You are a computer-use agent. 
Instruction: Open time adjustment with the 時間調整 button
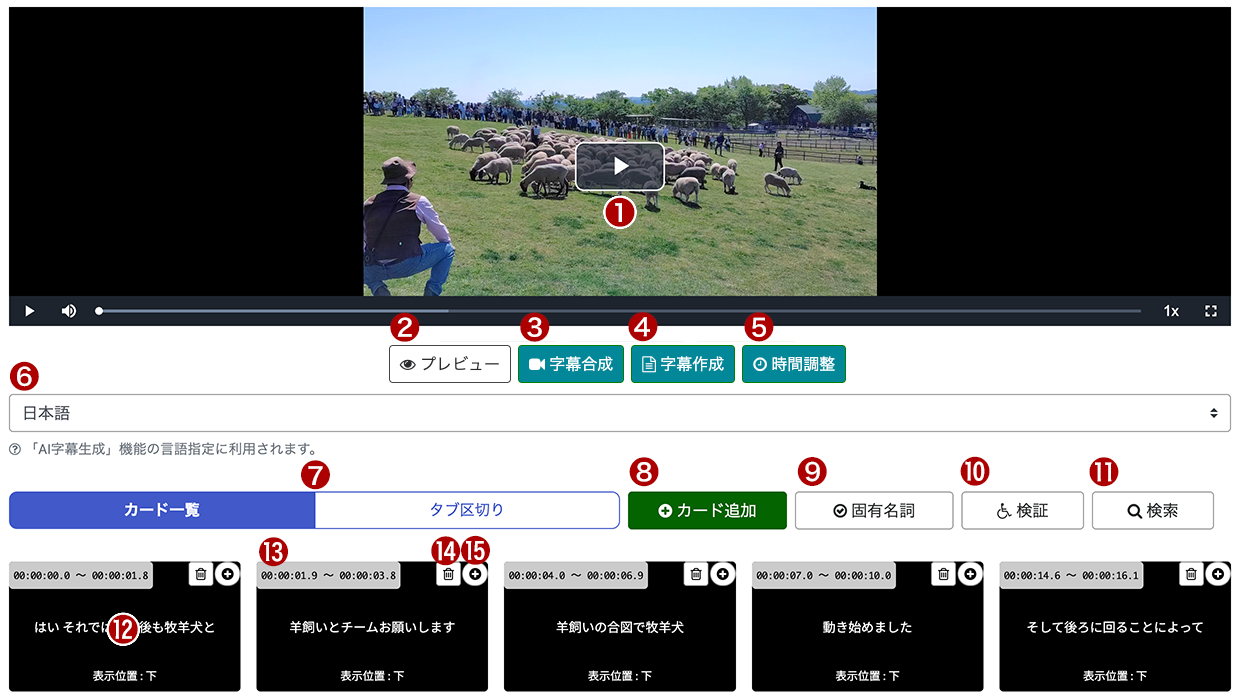click(793, 364)
